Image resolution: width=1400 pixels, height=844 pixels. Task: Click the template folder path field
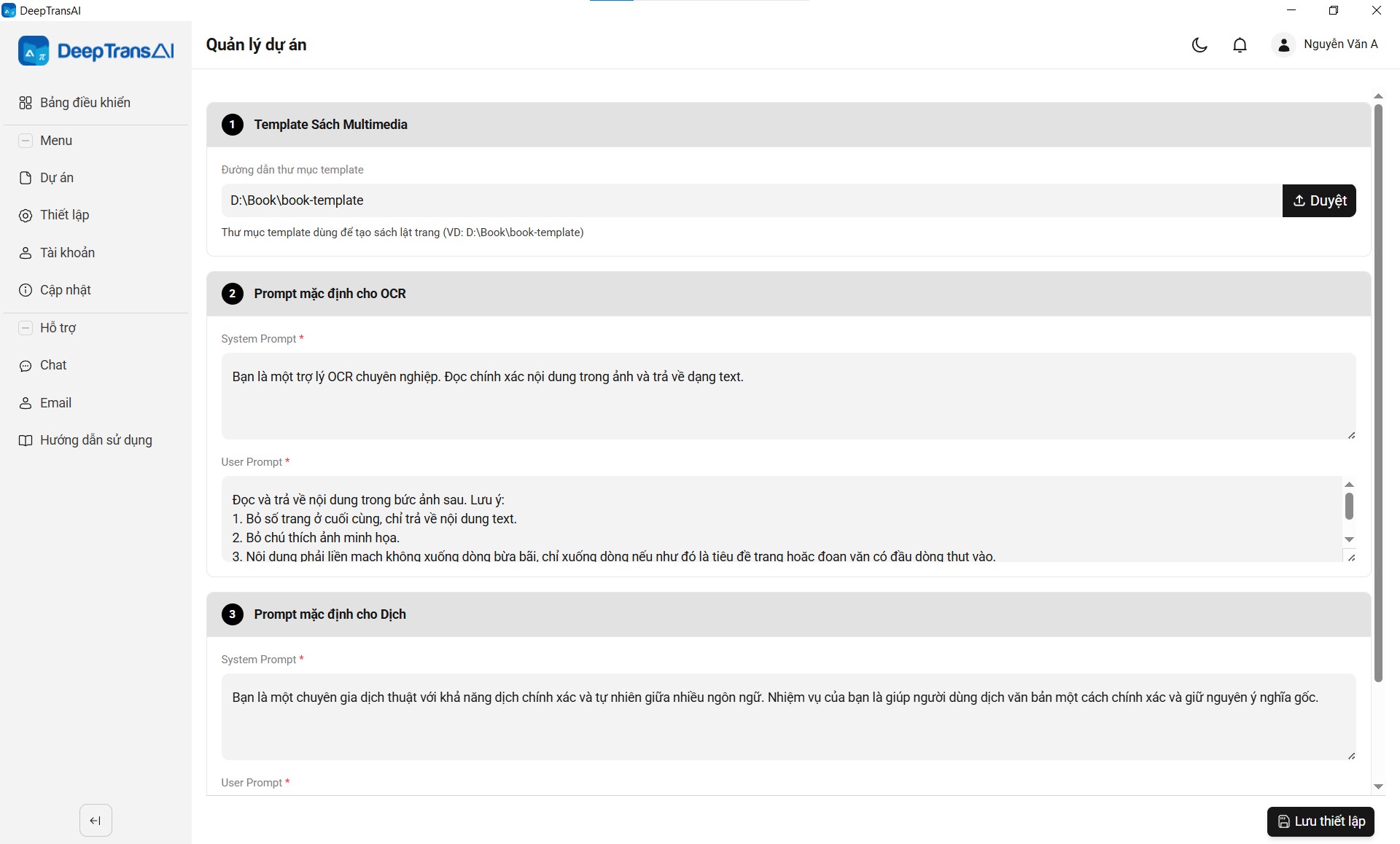pyautogui.click(x=752, y=200)
